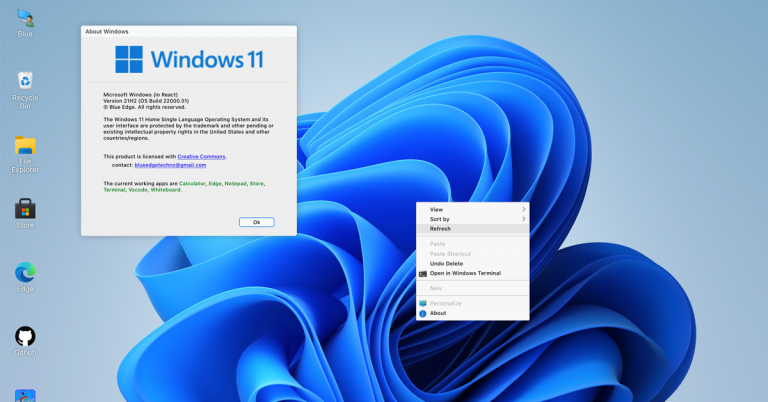768x402 pixels.
Task: Select the Recycle Bin desktop icon
Action: 25,90
